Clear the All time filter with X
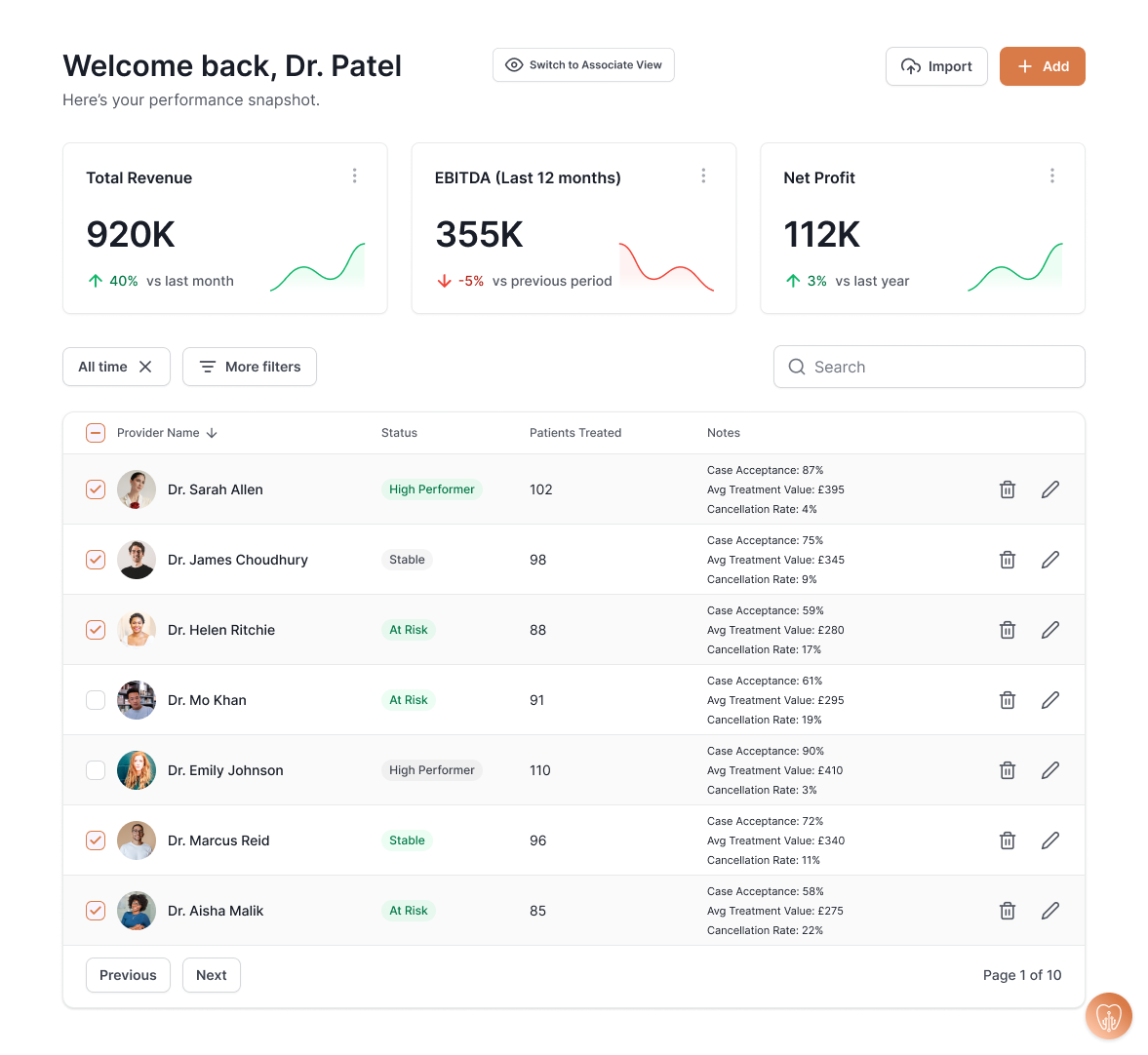The height and width of the screenshot is (1055, 1148). 145,367
